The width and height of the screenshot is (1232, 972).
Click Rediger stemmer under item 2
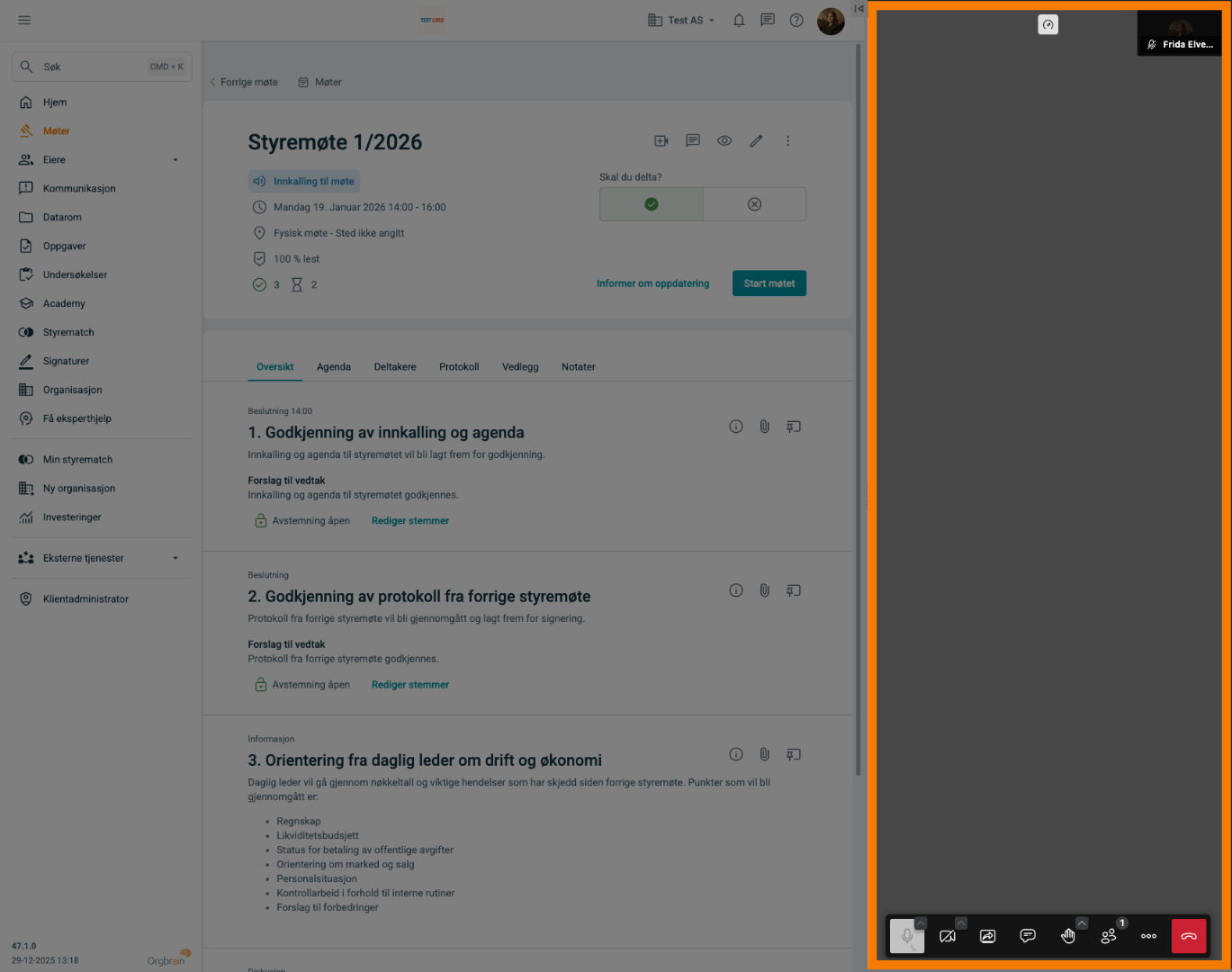(410, 685)
